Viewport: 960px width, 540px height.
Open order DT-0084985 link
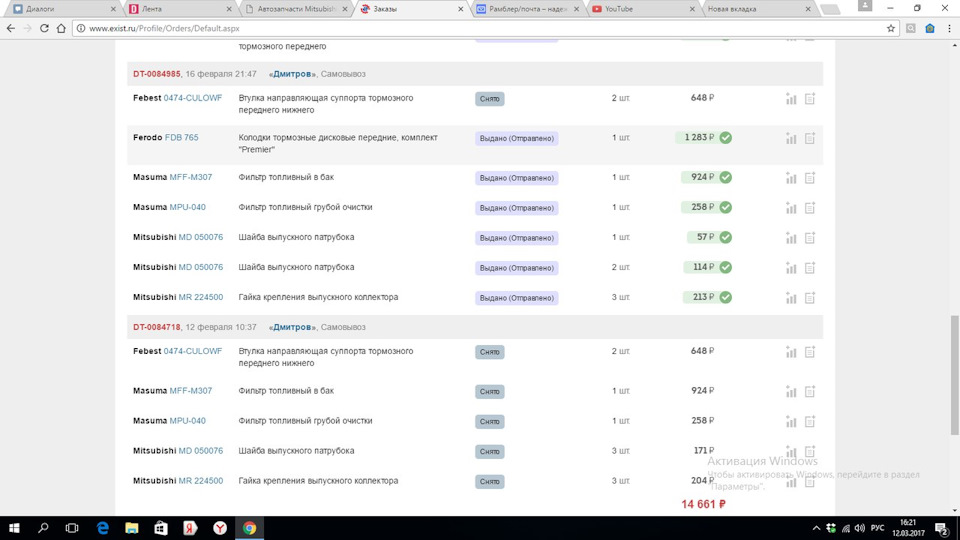[157, 73]
